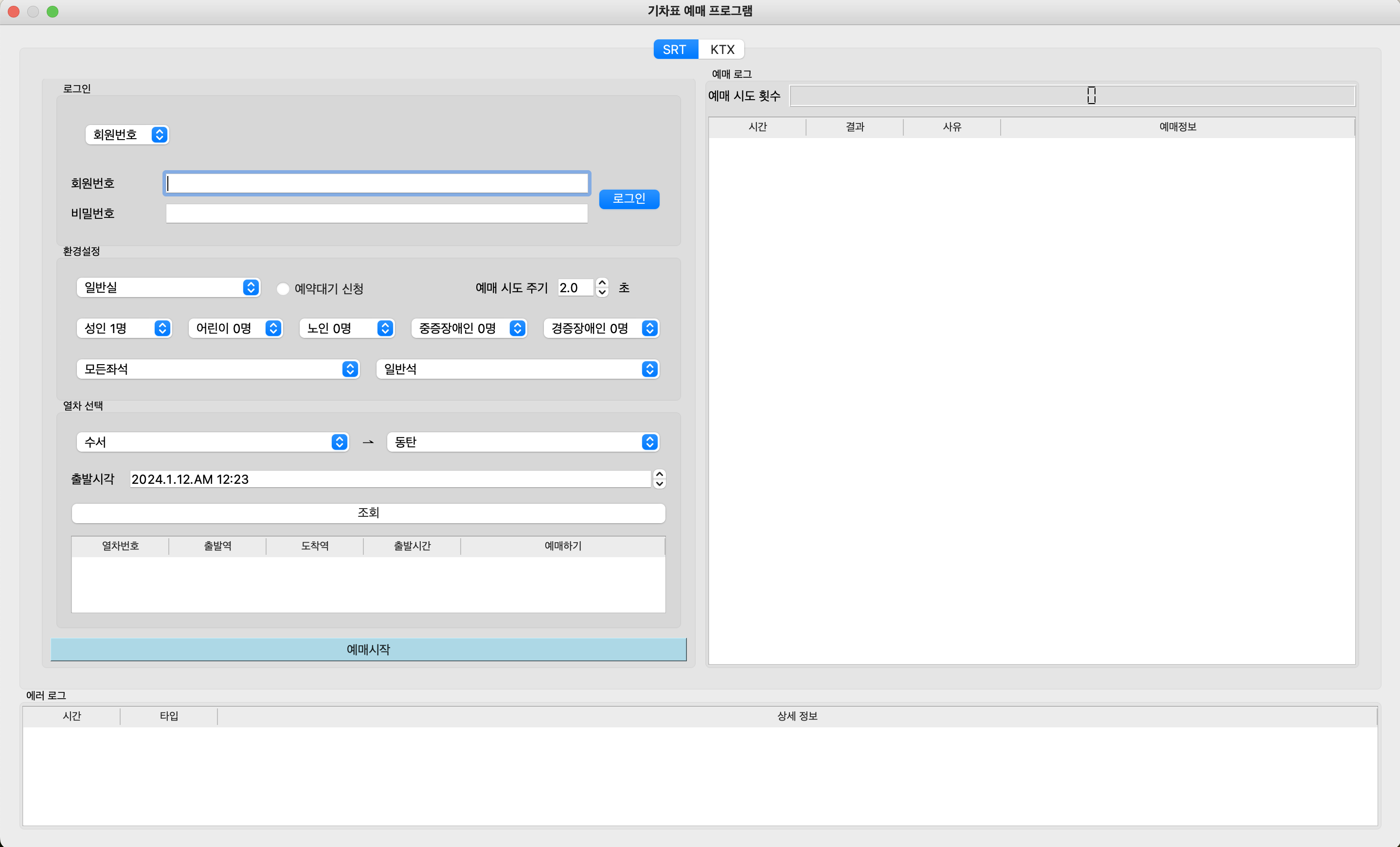Switch to the KTX tab
Image resolution: width=1400 pixels, height=847 pixels.
tap(721, 50)
